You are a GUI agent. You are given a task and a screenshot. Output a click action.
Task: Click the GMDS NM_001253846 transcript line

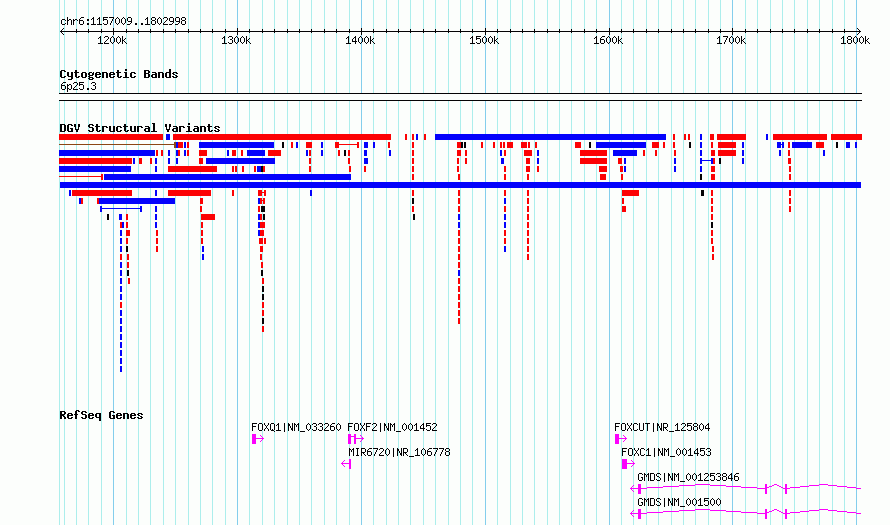coord(746,488)
